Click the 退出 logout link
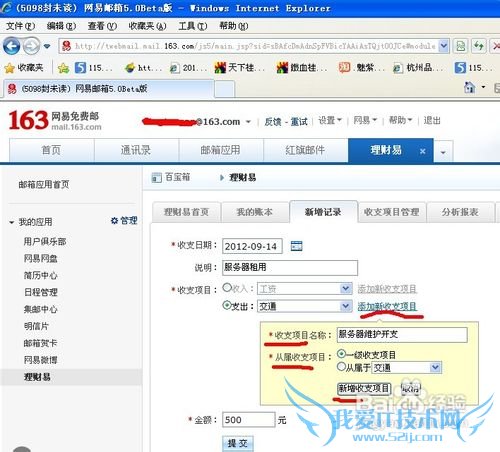Screen dimensions: 500x452 (432, 120)
